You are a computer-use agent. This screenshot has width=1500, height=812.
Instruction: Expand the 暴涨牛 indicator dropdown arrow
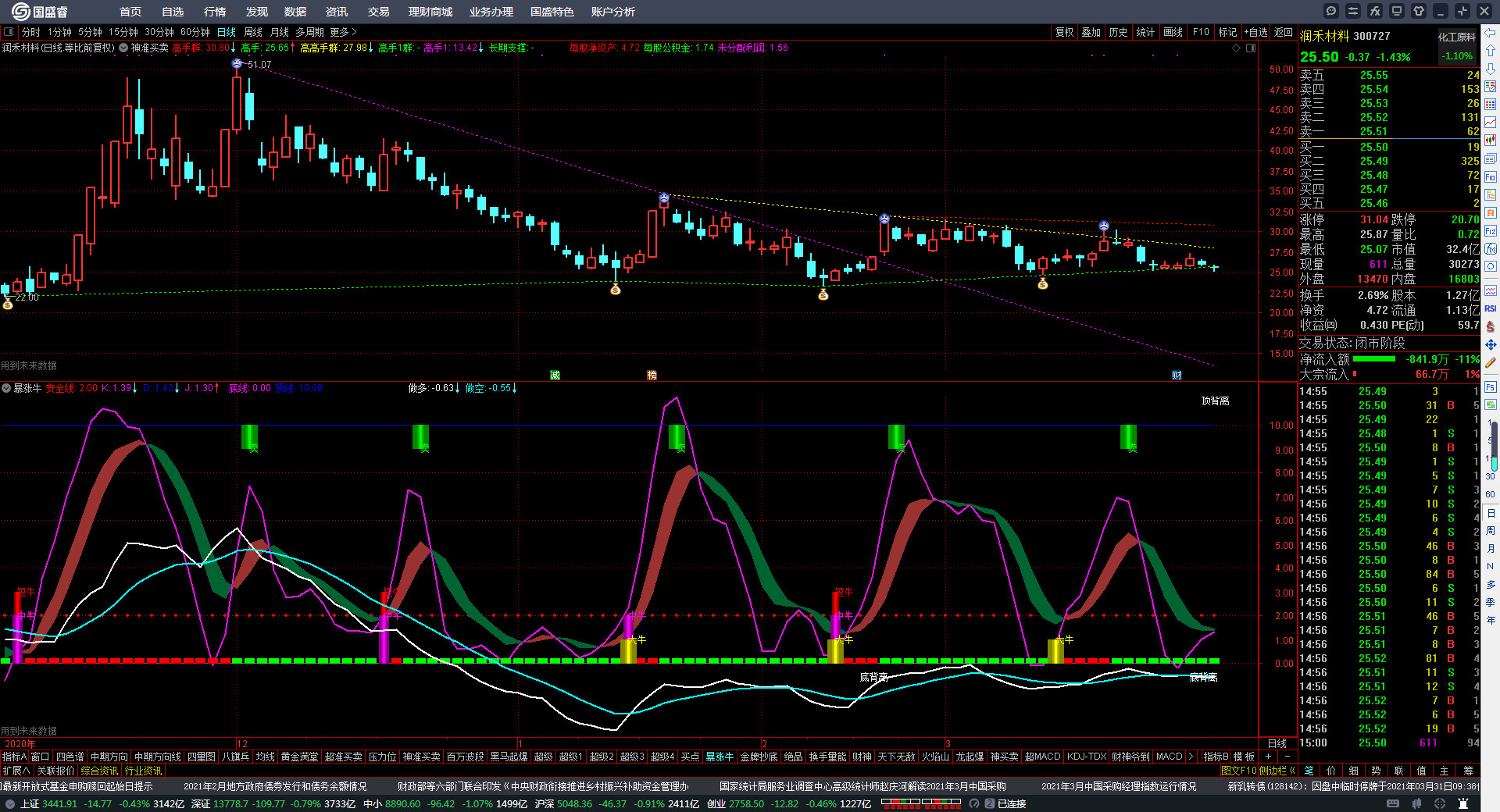[x=6, y=388]
